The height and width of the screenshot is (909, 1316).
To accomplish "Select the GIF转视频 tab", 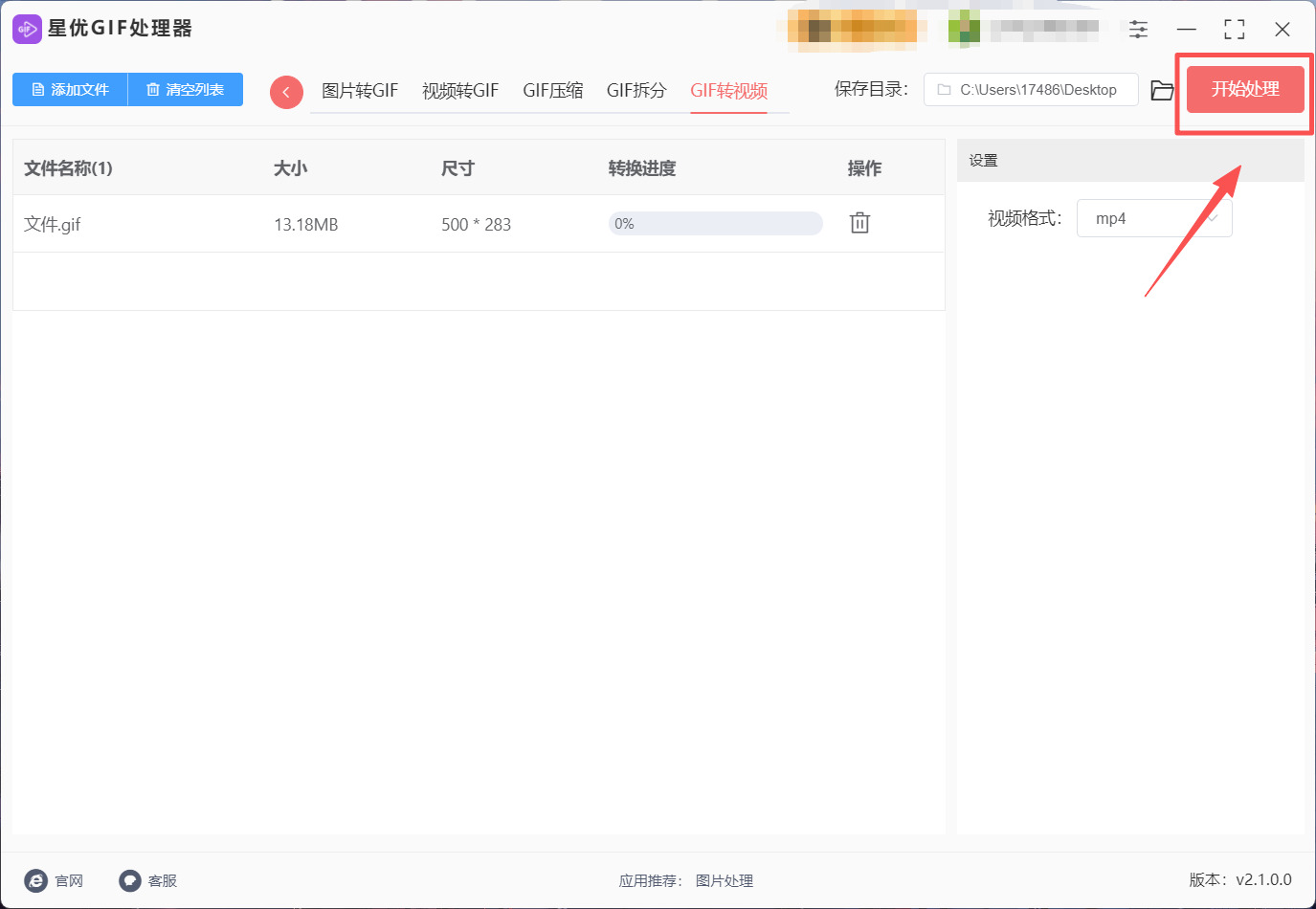I will (729, 91).
